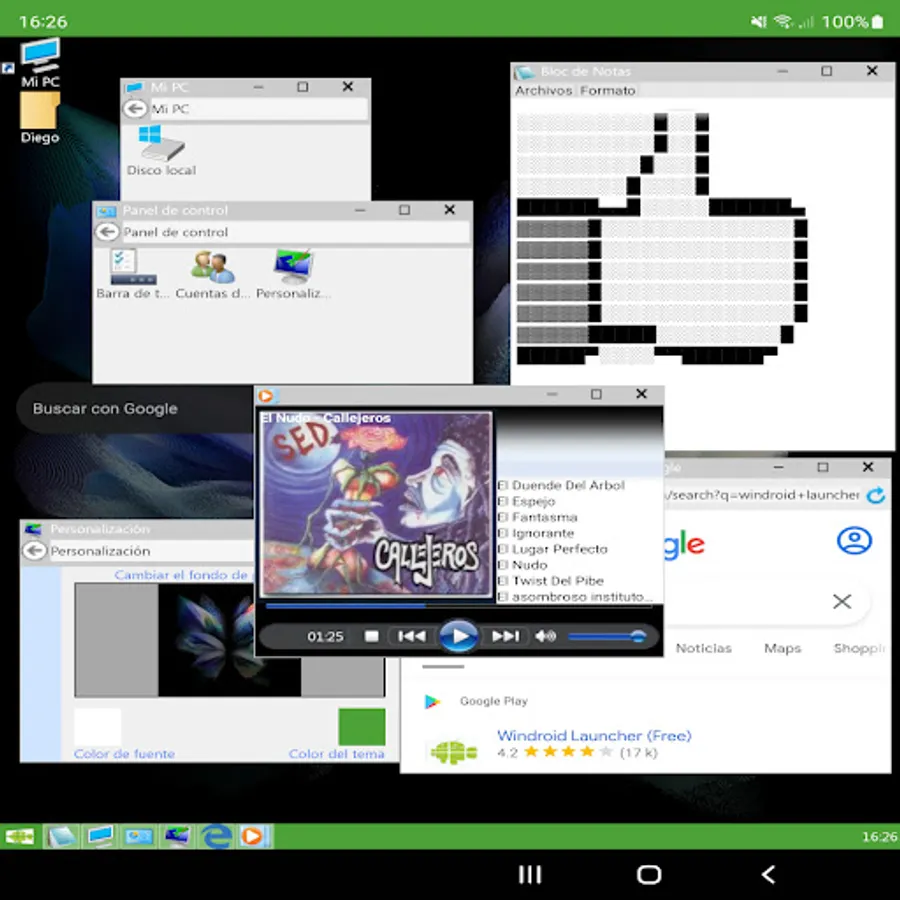Click the Color de fuente link
This screenshot has width=900, height=900.
(x=124, y=754)
